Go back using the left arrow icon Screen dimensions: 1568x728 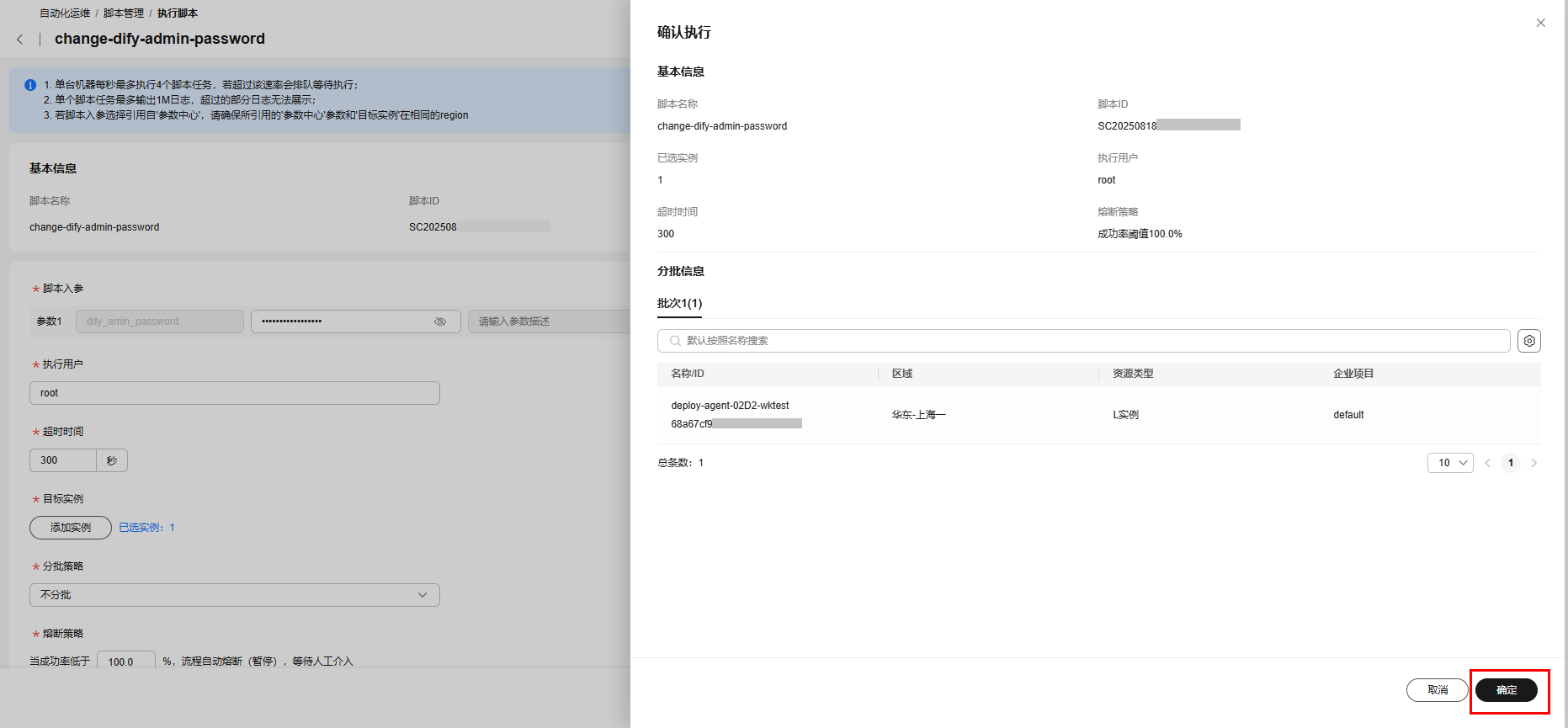tap(20, 40)
